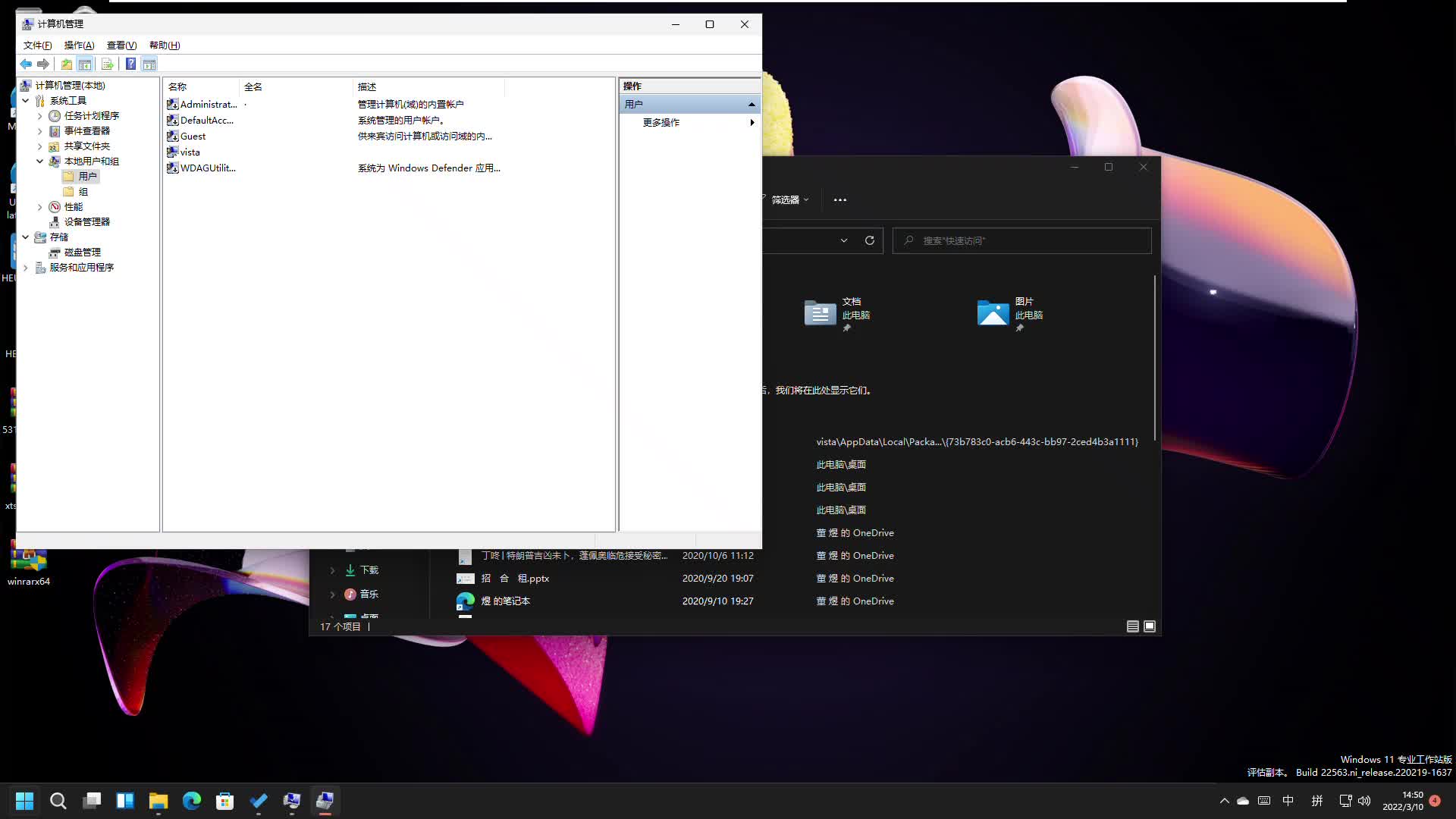Open Help via the question mark toolbar icon
The width and height of the screenshot is (1456, 819).
coord(130,64)
